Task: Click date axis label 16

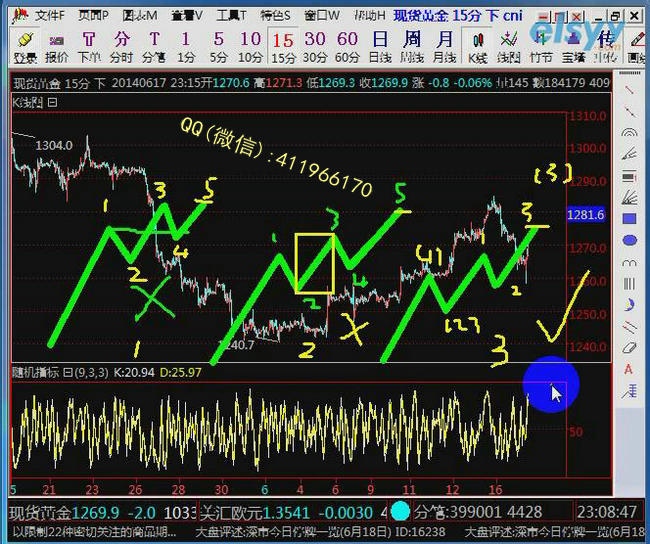Action: point(496,490)
